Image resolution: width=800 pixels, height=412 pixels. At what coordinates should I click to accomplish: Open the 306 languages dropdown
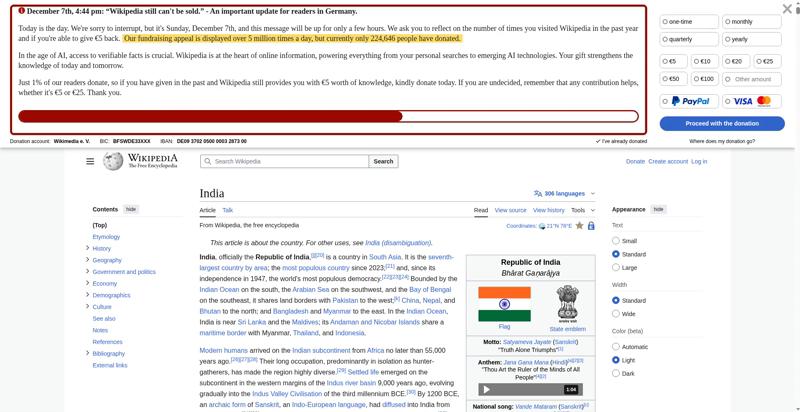point(564,194)
